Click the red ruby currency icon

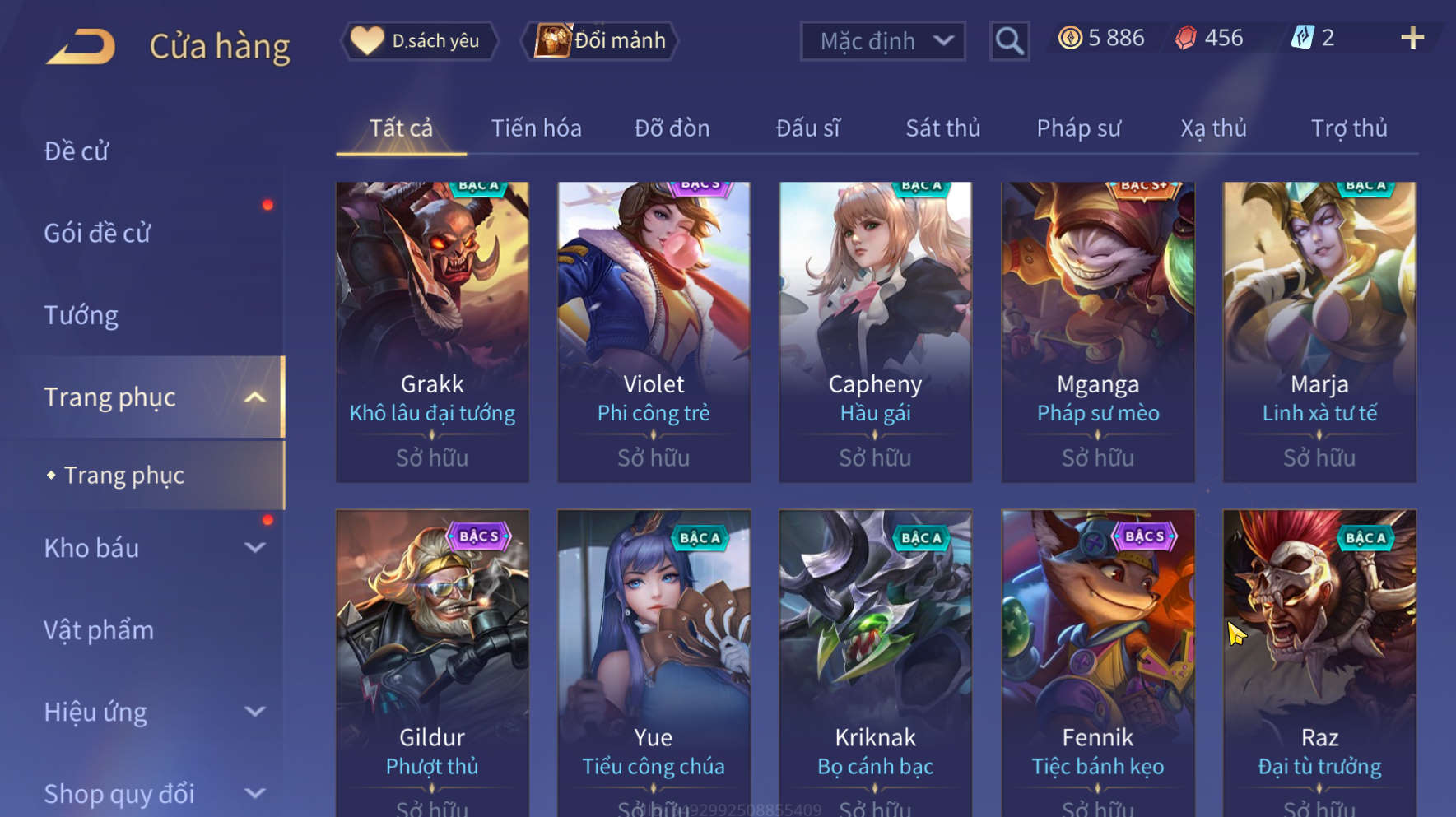[1186, 38]
